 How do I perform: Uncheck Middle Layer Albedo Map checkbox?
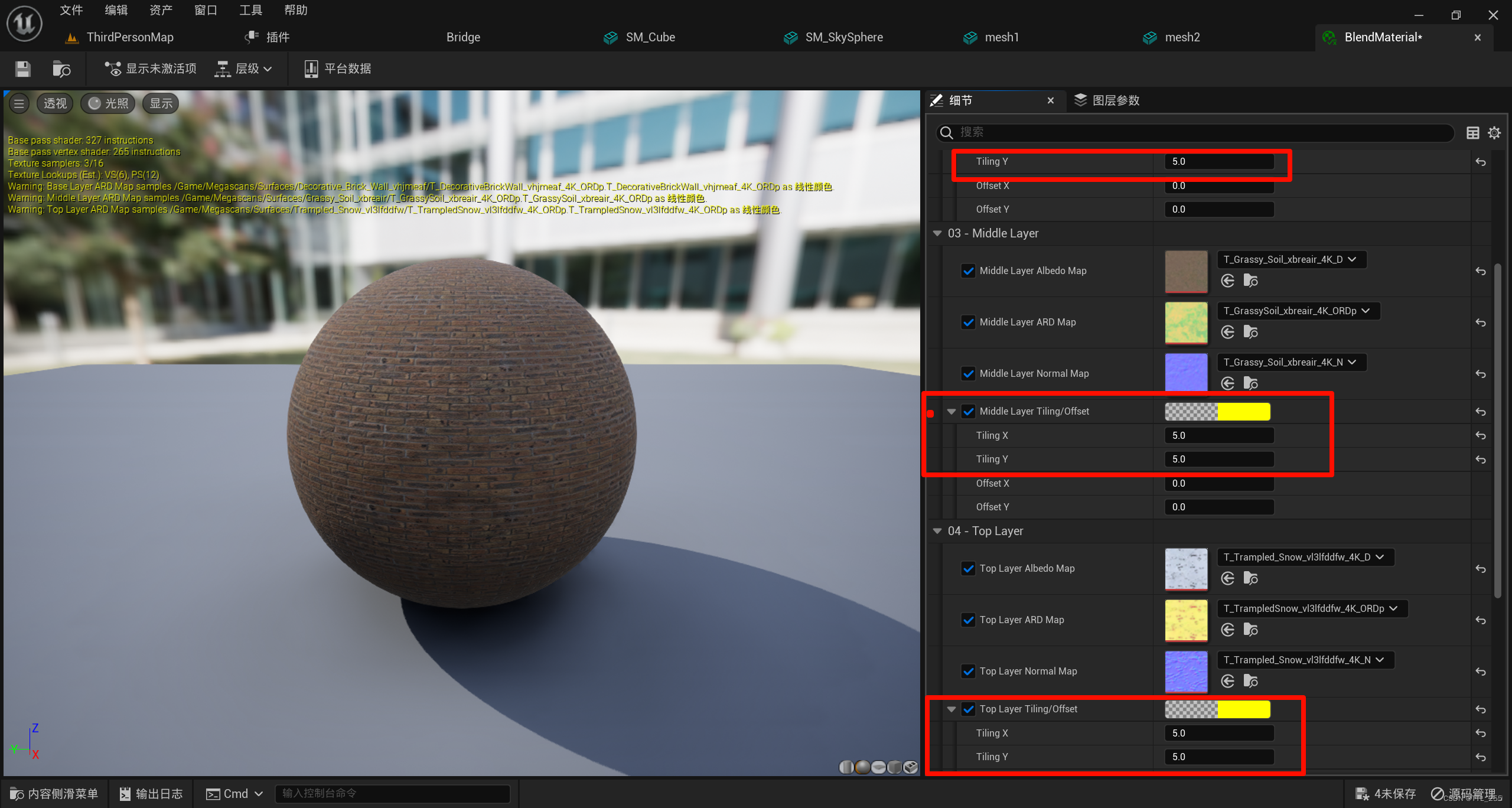tap(968, 271)
